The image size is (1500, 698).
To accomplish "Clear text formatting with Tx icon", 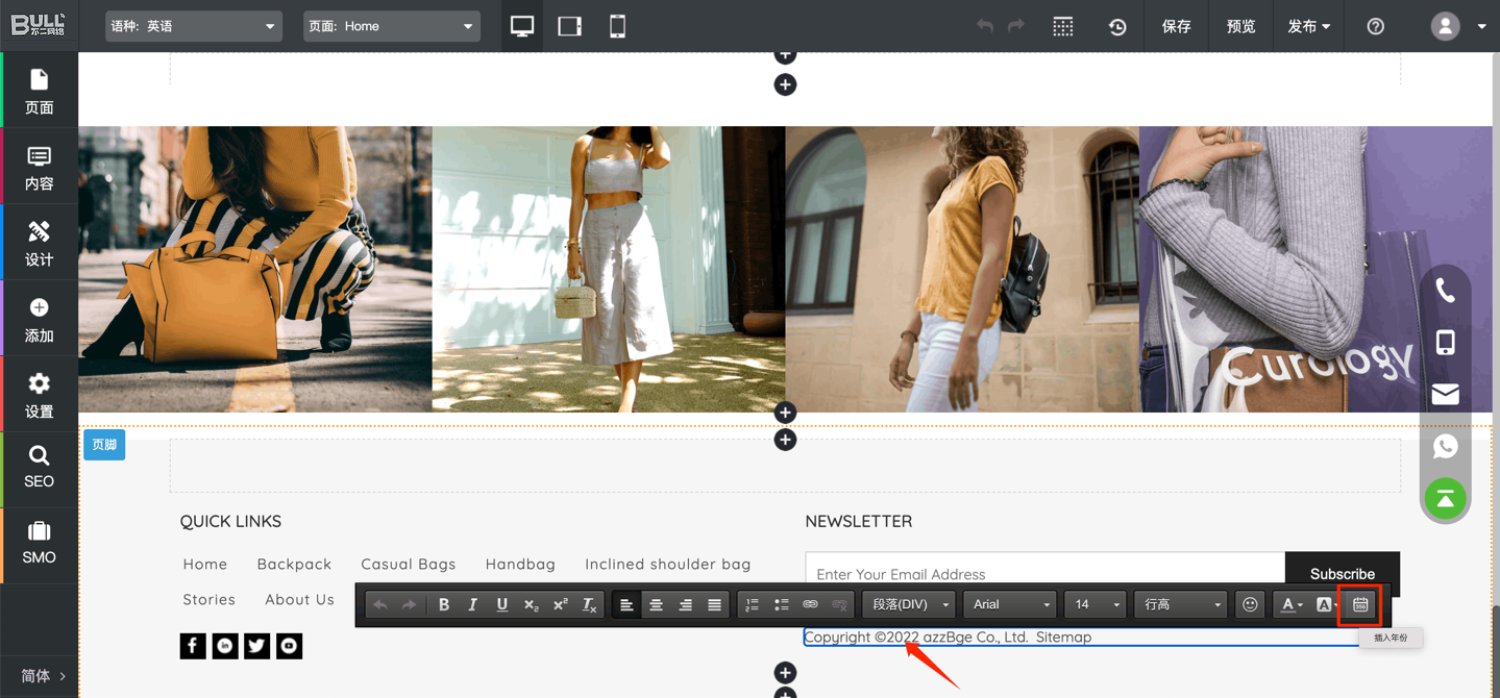I will click(590, 605).
